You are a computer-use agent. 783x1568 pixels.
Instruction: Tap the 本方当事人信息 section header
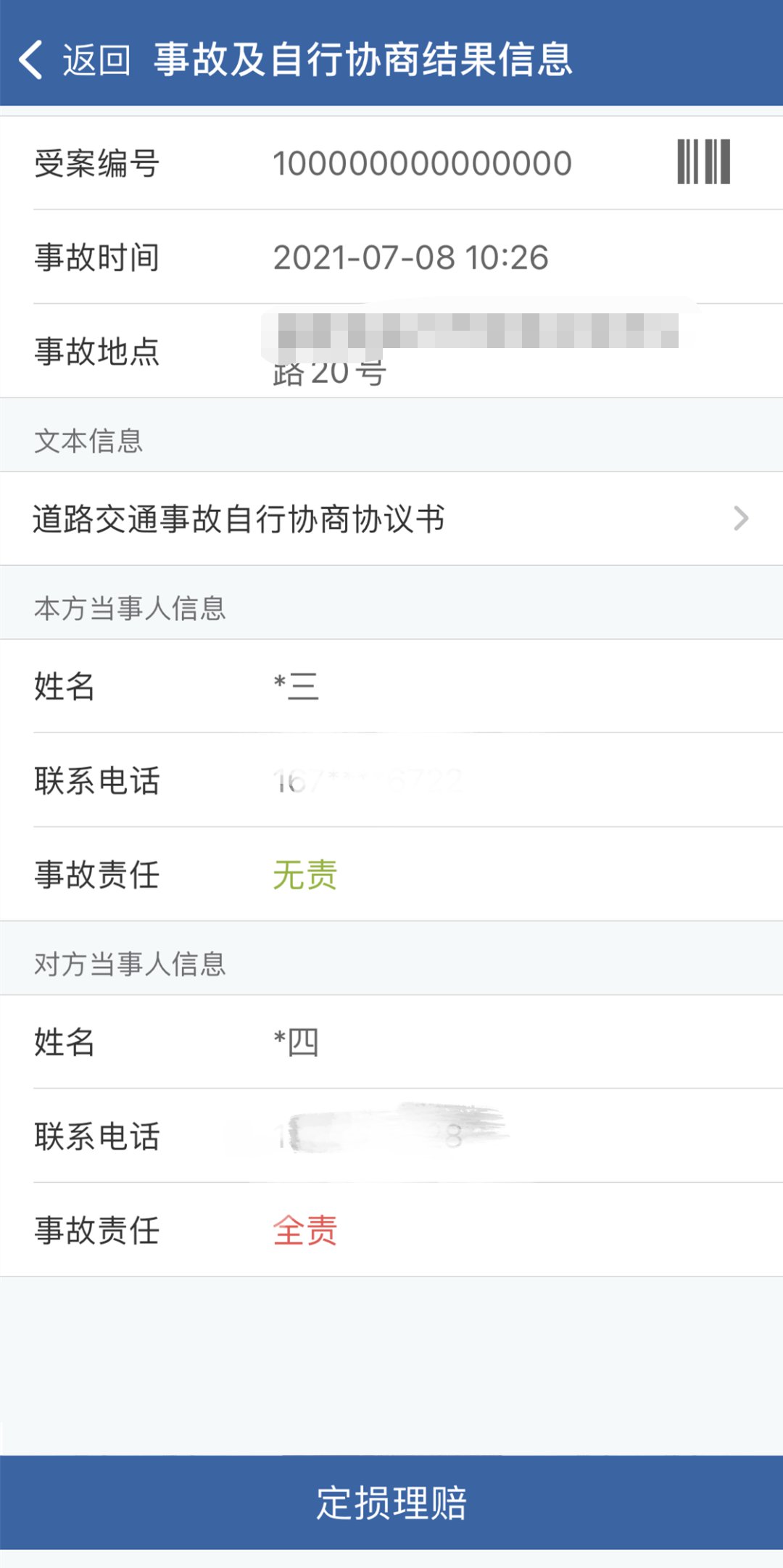130,608
